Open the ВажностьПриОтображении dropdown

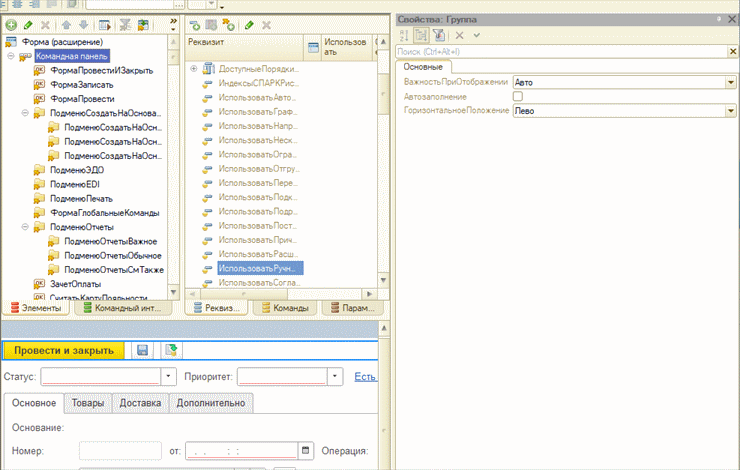click(731, 82)
